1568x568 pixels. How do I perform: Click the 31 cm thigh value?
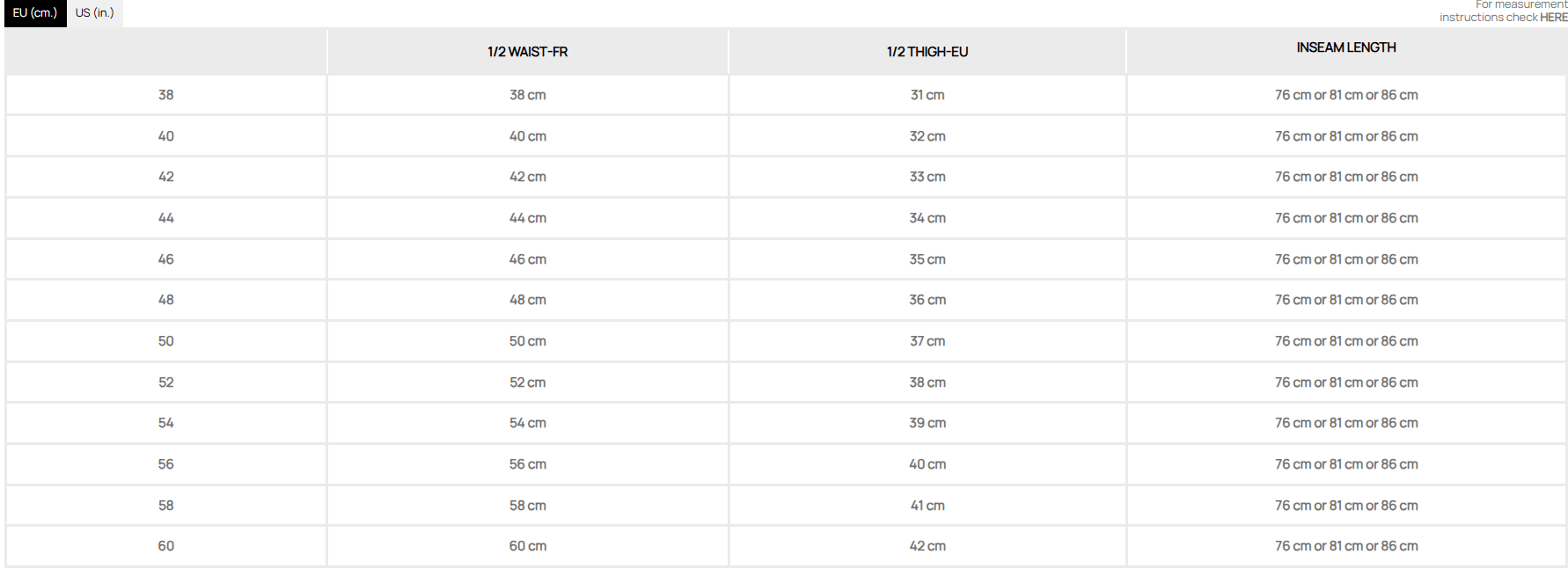pyautogui.click(x=927, y=95)
